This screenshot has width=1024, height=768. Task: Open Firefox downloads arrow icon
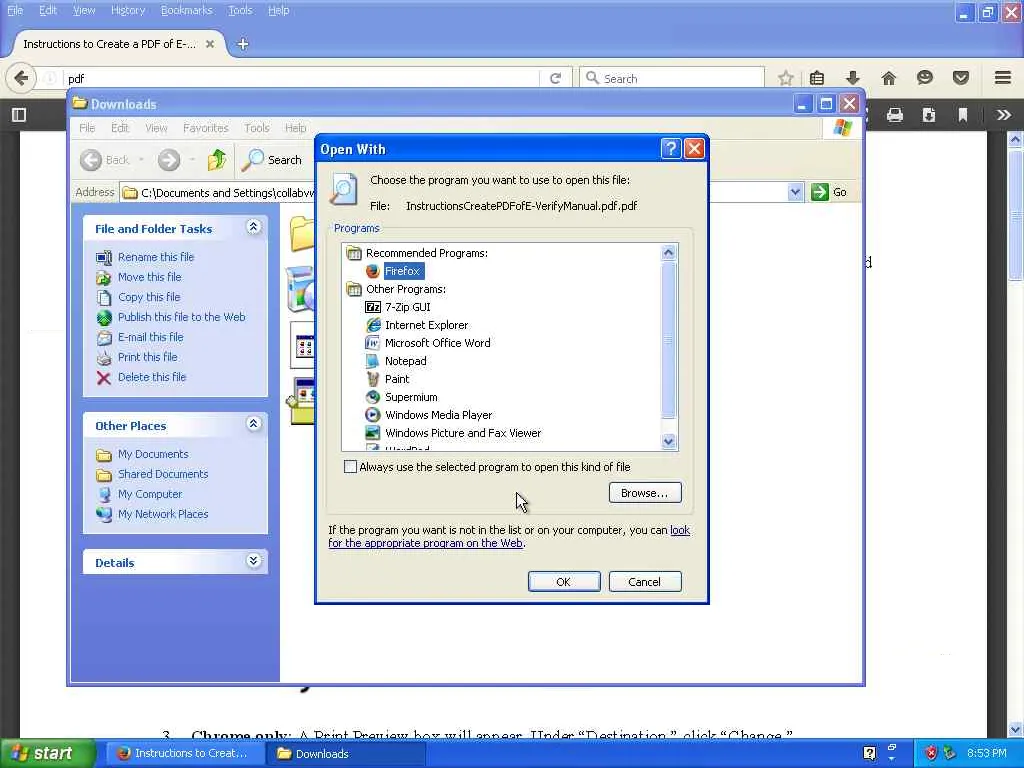853,78
